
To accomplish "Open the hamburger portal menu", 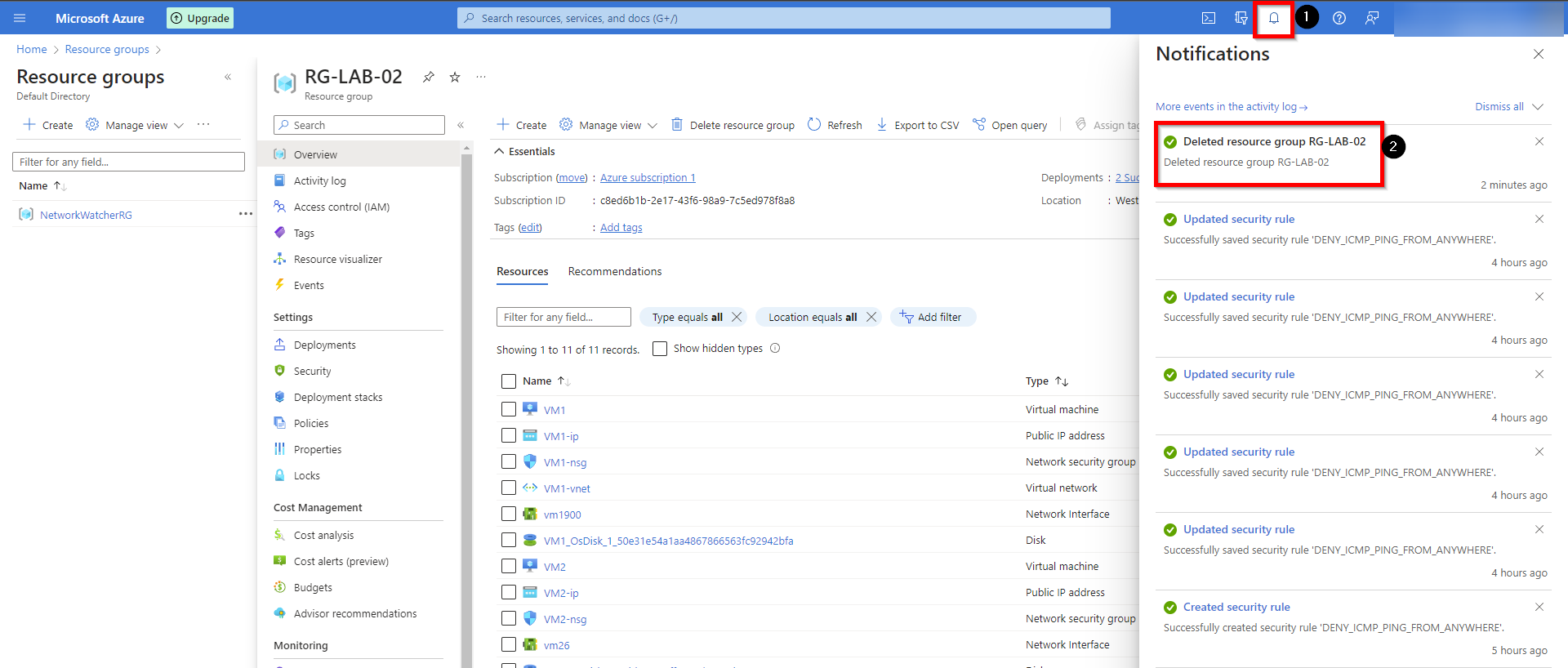I will click(x=20, y=18).
